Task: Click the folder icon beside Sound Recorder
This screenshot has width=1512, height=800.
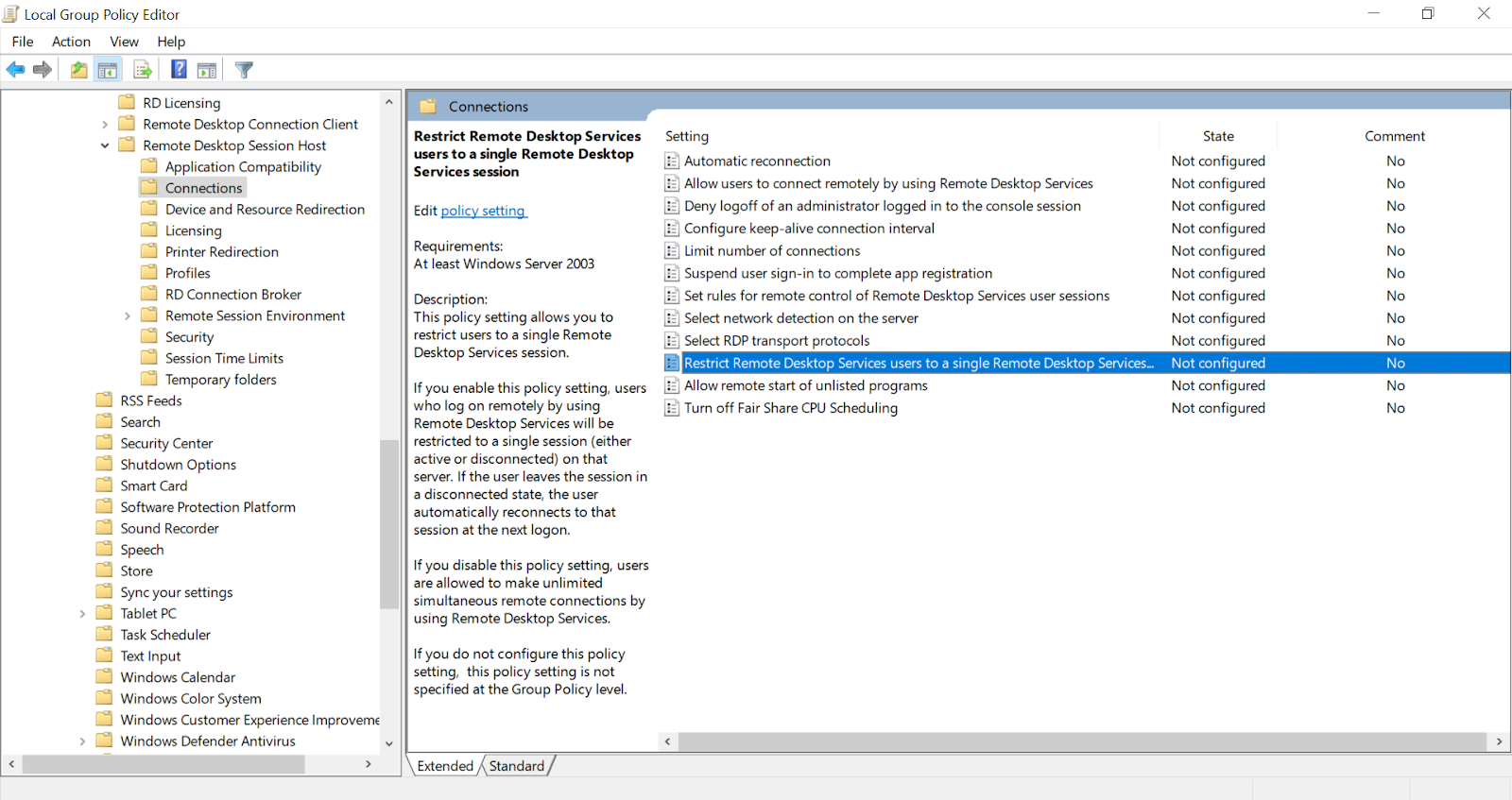Action: point(104,528)
